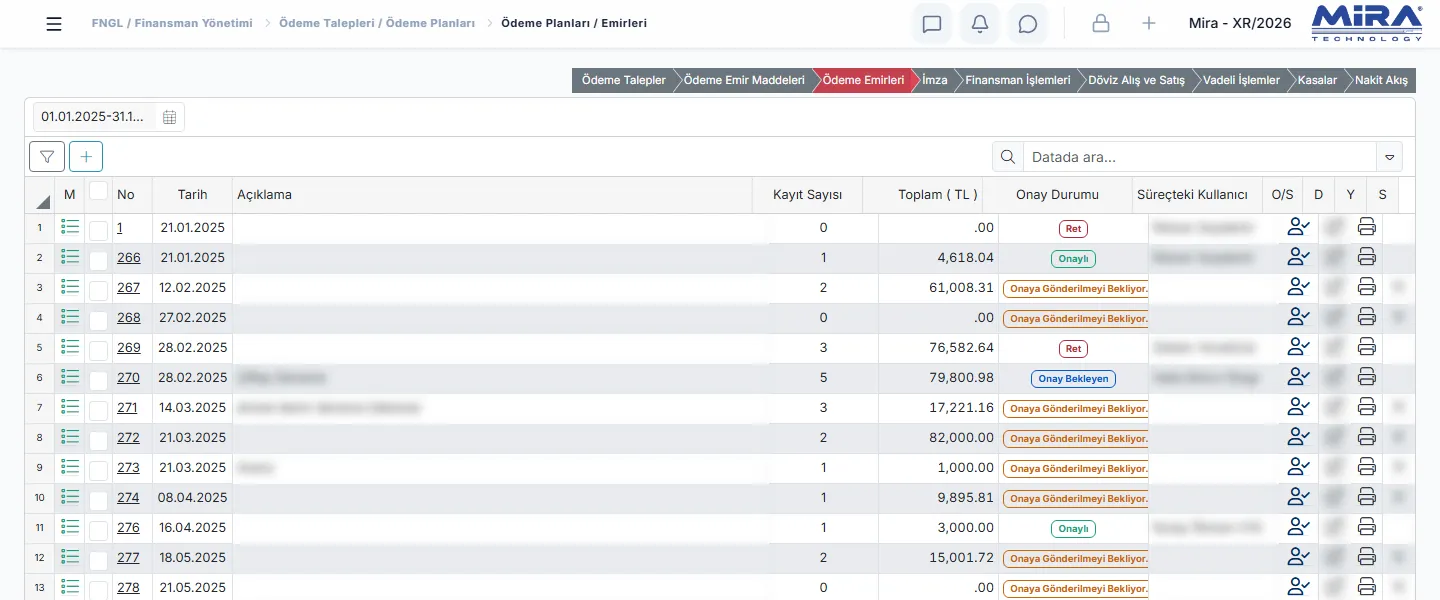This screenshot has width=1440, height=600.
Task: Click the Ret badge on order 269
Action: [1073, 349]
